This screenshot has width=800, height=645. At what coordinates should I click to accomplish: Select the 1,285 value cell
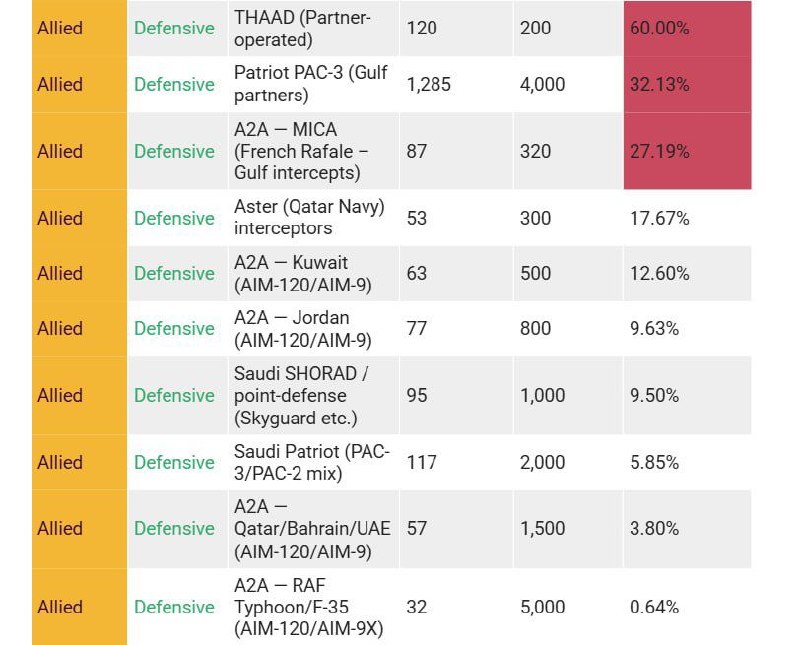[429, 84]
